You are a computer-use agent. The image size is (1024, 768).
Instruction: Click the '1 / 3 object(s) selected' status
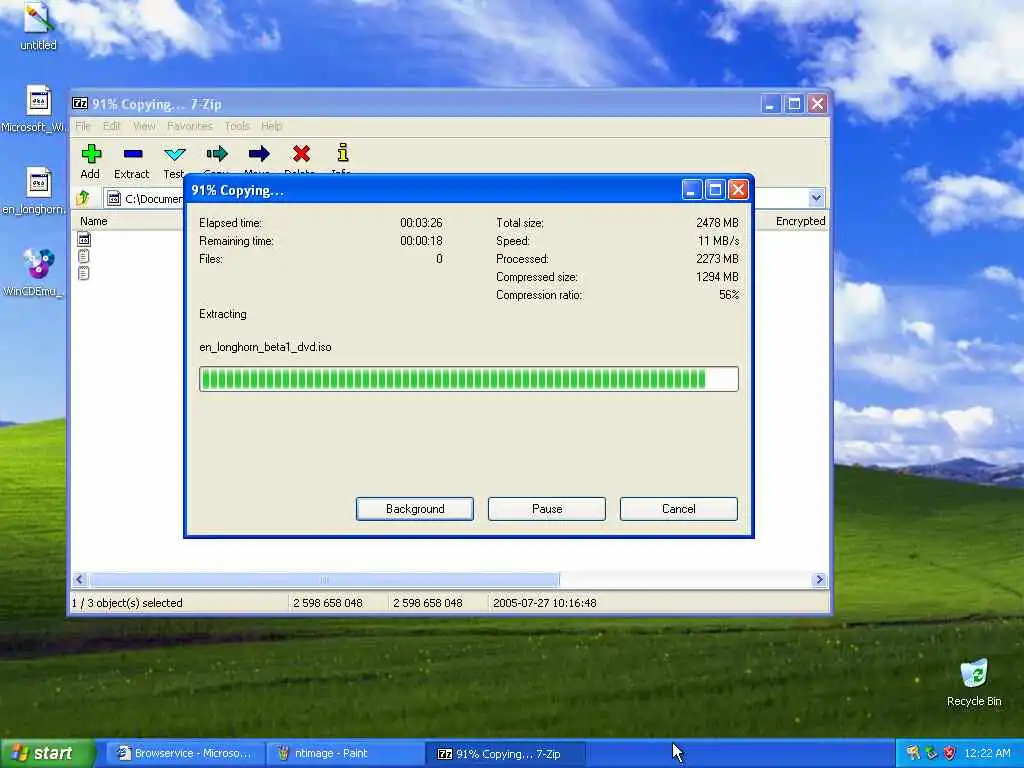click(x=127, y=603)
